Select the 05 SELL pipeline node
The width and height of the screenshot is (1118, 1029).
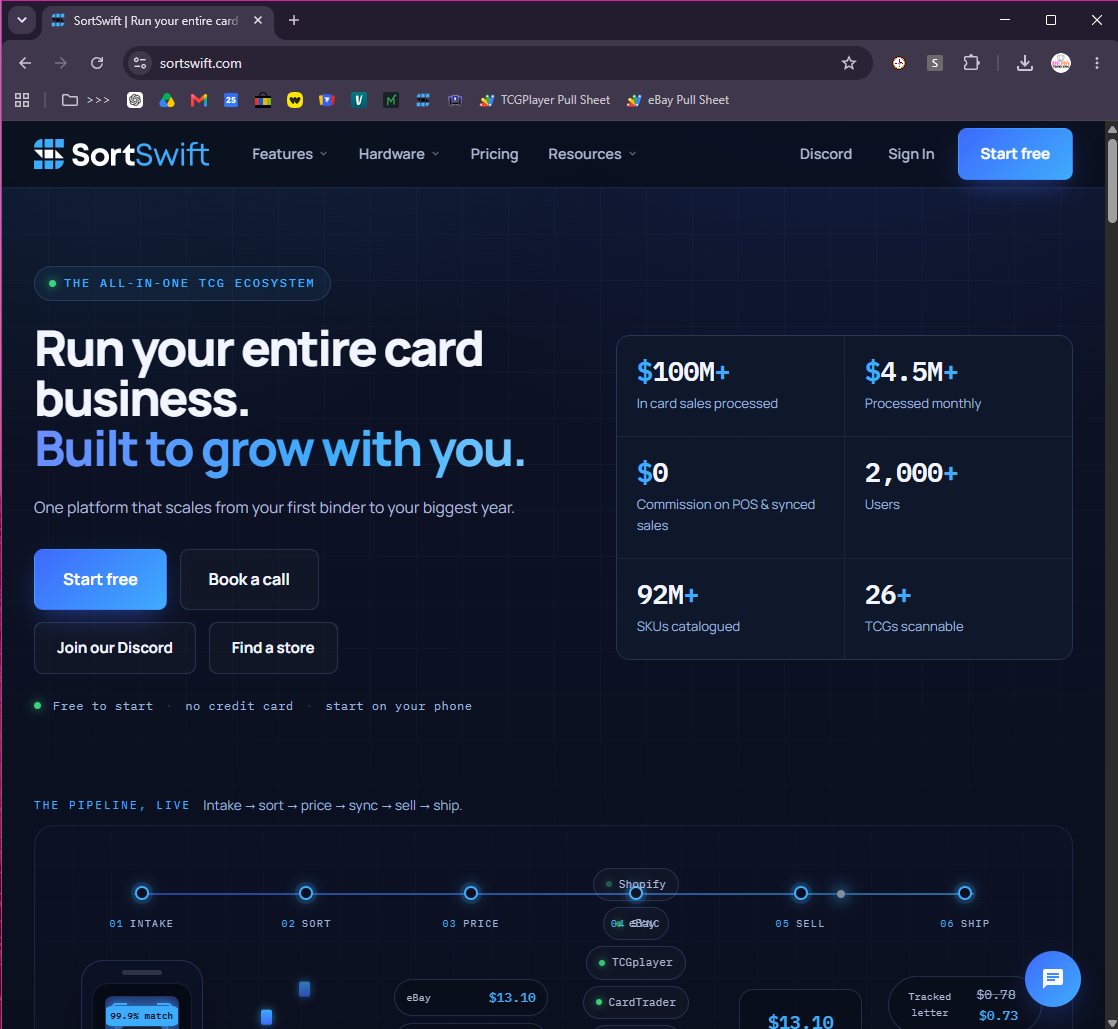[801, 893]
